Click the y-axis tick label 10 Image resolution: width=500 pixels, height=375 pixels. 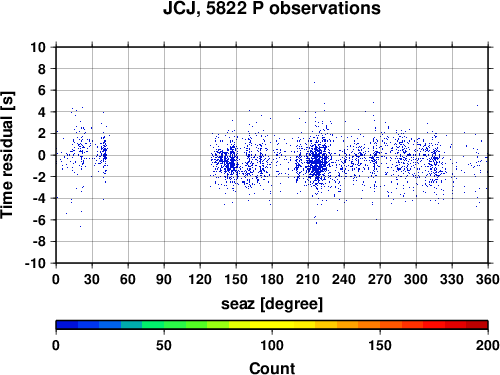point(38,47)
